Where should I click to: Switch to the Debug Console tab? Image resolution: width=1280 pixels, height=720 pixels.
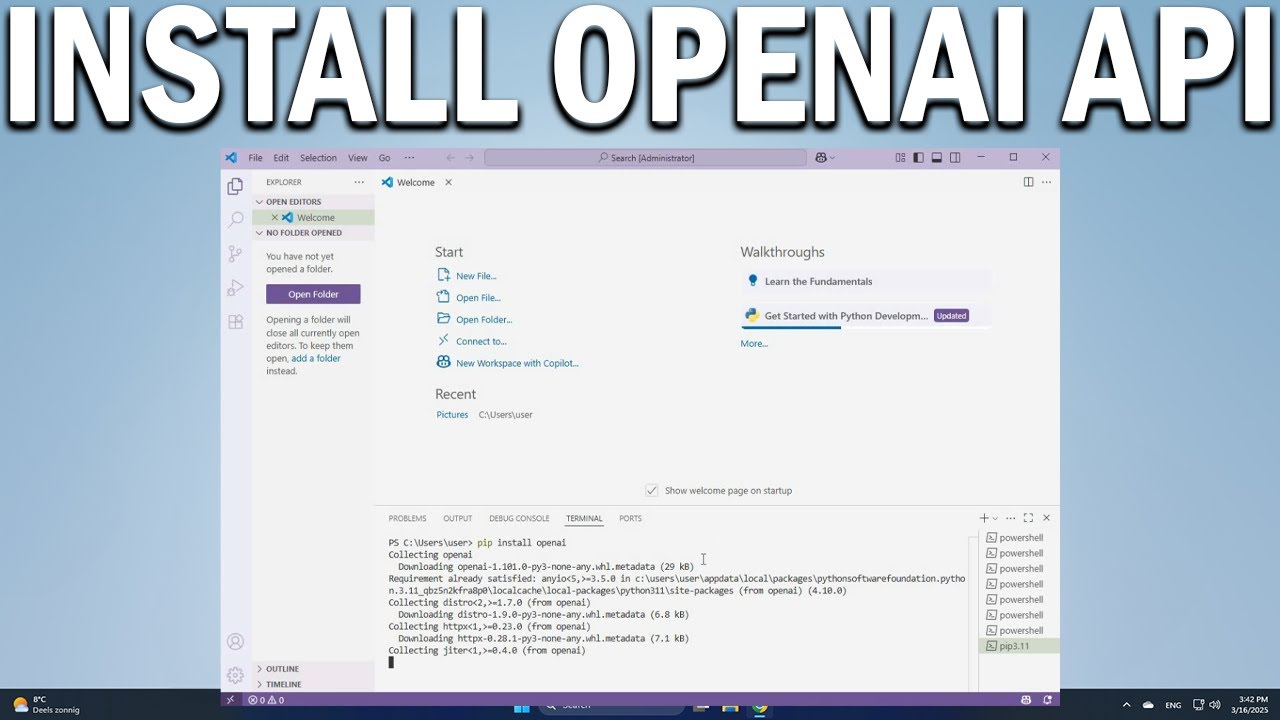point(519,518)
